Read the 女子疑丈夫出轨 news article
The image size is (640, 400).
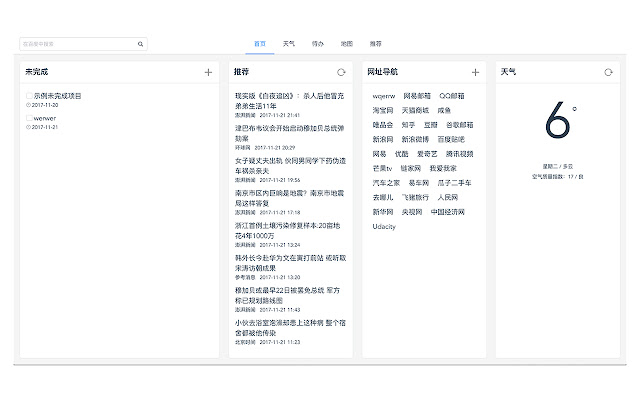(x=290, y=166)
